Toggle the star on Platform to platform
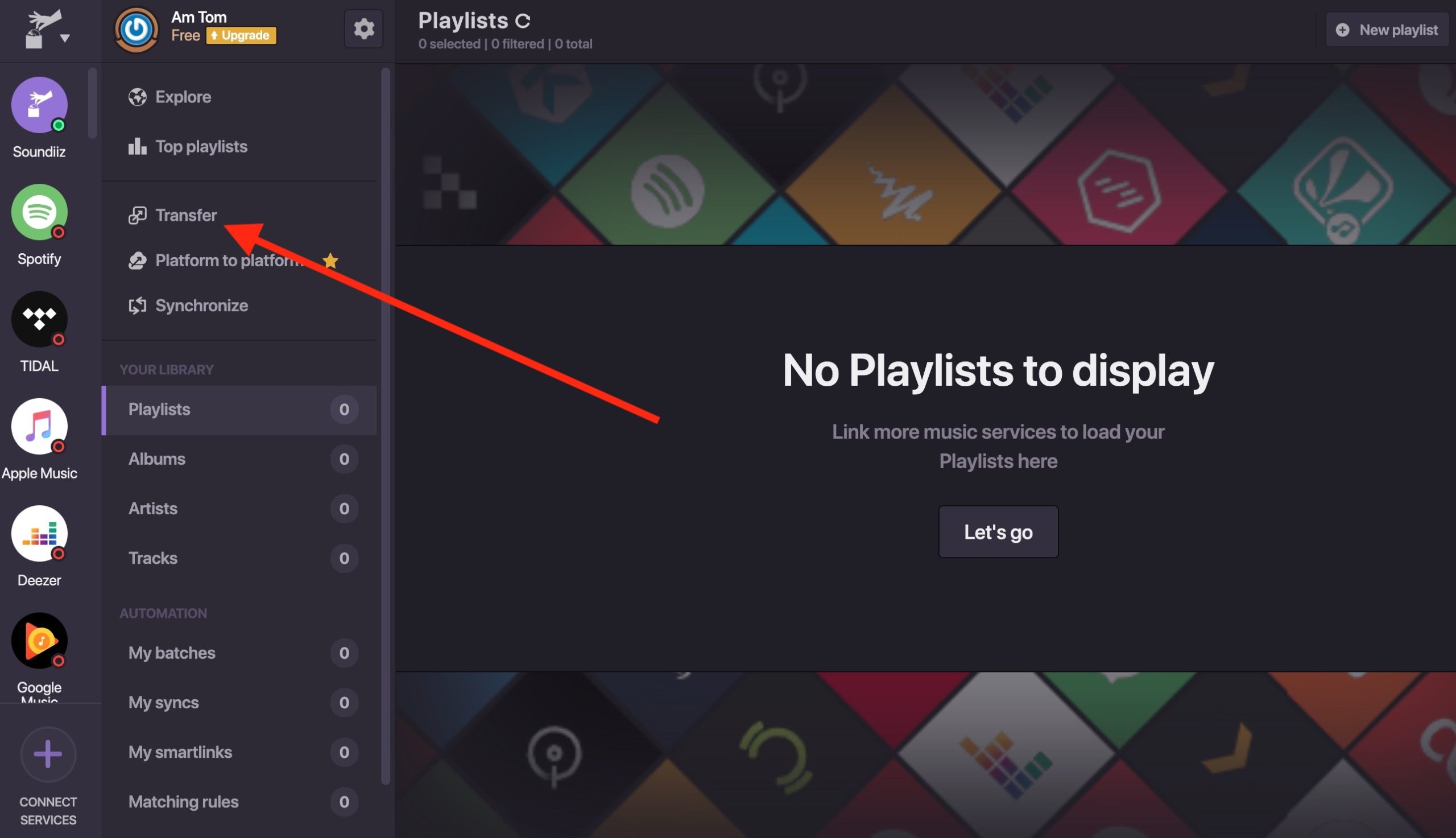This screenshot has height=838, width=1456. pyautogui.click(x=332, y=260)
